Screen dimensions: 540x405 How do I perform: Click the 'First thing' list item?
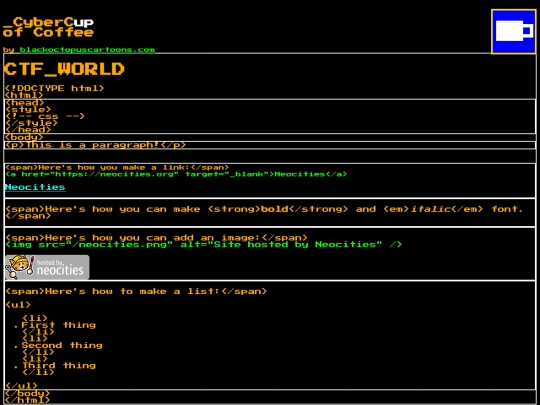[x=59, y=325]
